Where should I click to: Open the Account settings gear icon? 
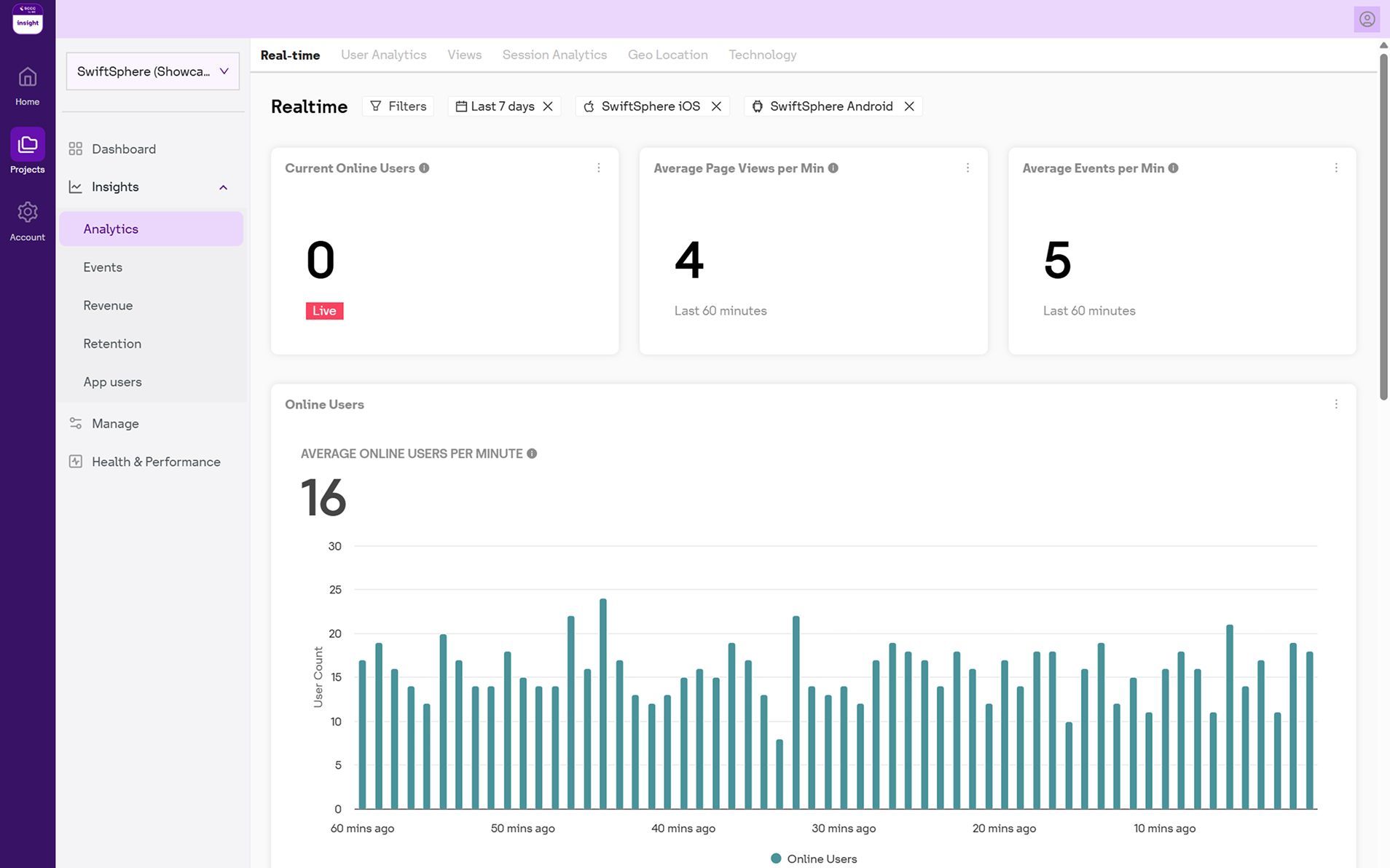tap(27, 213)
